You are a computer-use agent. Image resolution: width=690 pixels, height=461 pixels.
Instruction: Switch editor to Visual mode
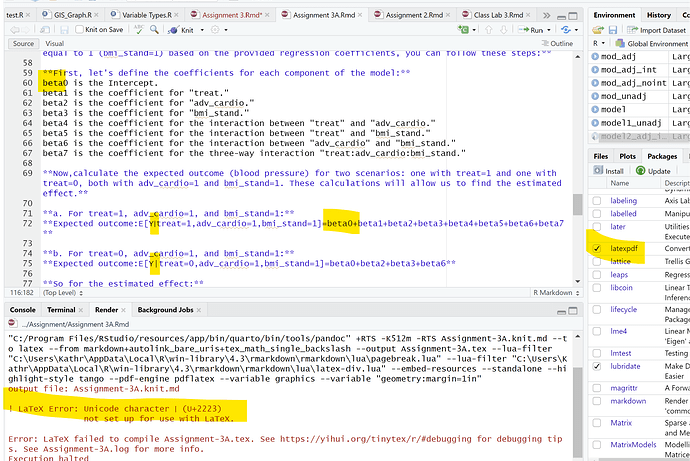tap(55, 44)
